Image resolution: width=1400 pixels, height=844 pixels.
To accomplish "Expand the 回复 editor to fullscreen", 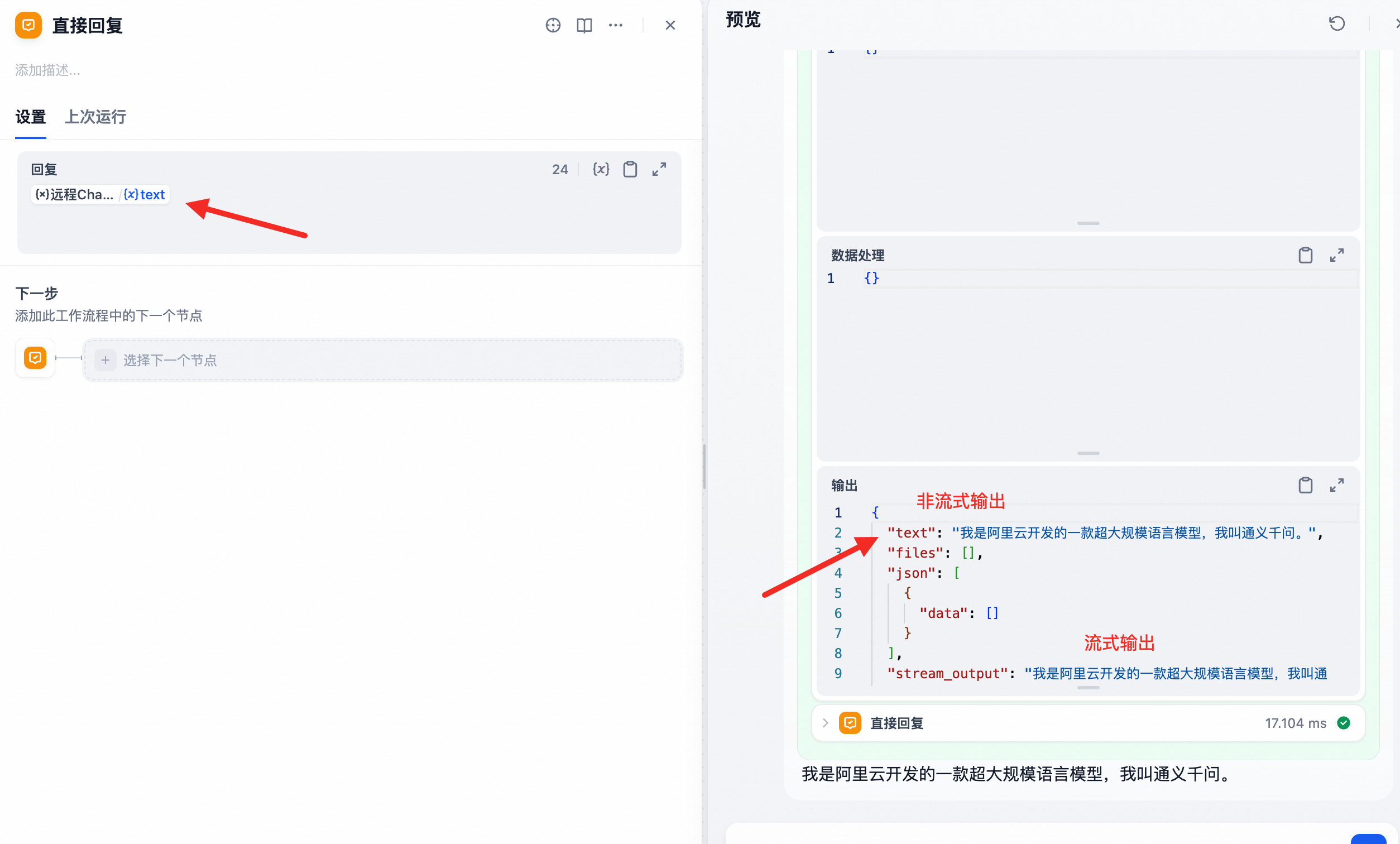I will (x=659, y=169).
